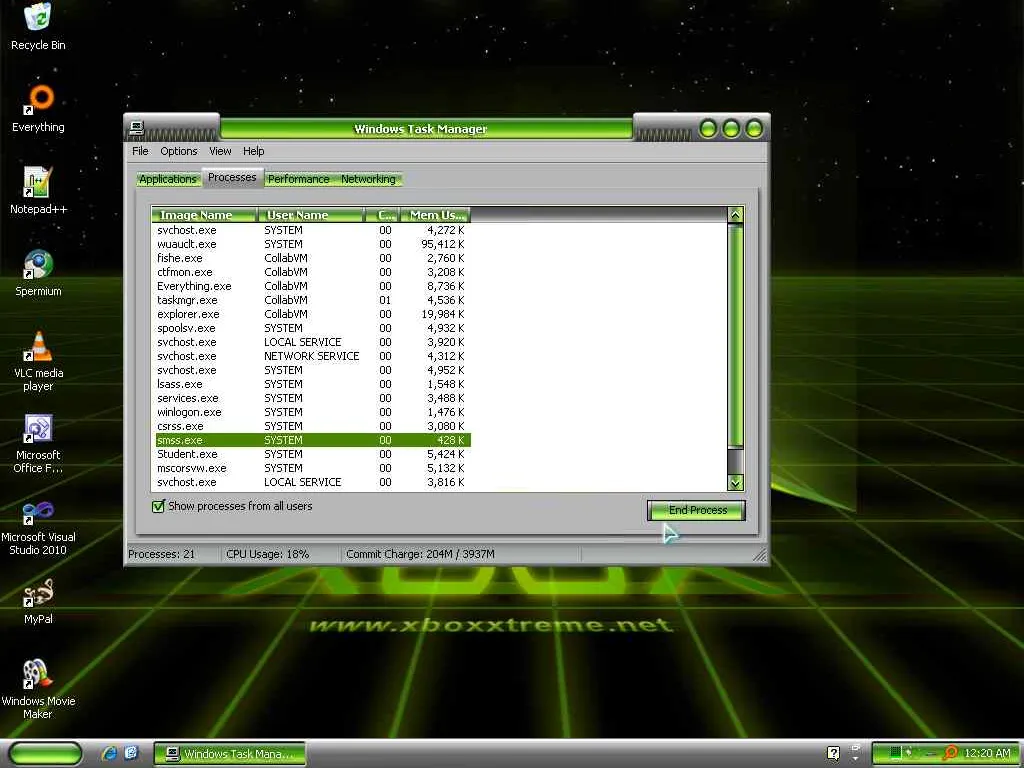
Task: Select the taskmgr.exe process row
Action: tap(311, 300)
